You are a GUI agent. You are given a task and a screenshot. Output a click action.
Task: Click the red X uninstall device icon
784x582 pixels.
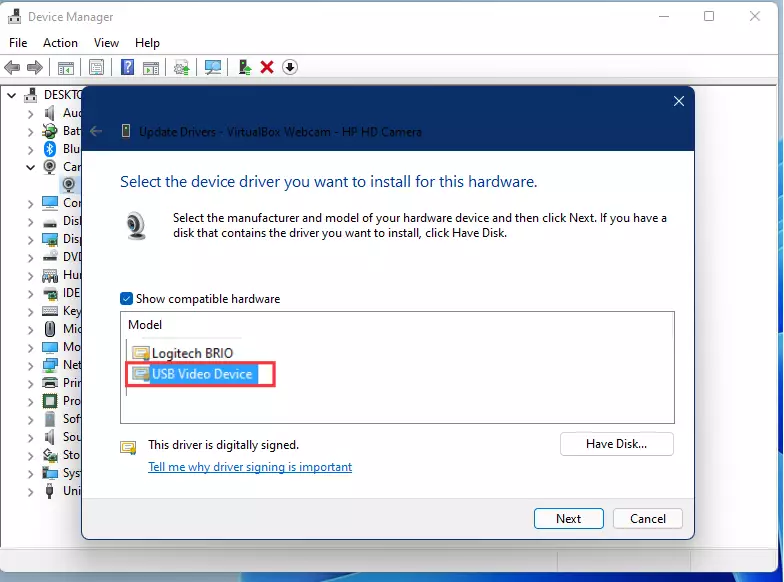click(x=267, y=67)
